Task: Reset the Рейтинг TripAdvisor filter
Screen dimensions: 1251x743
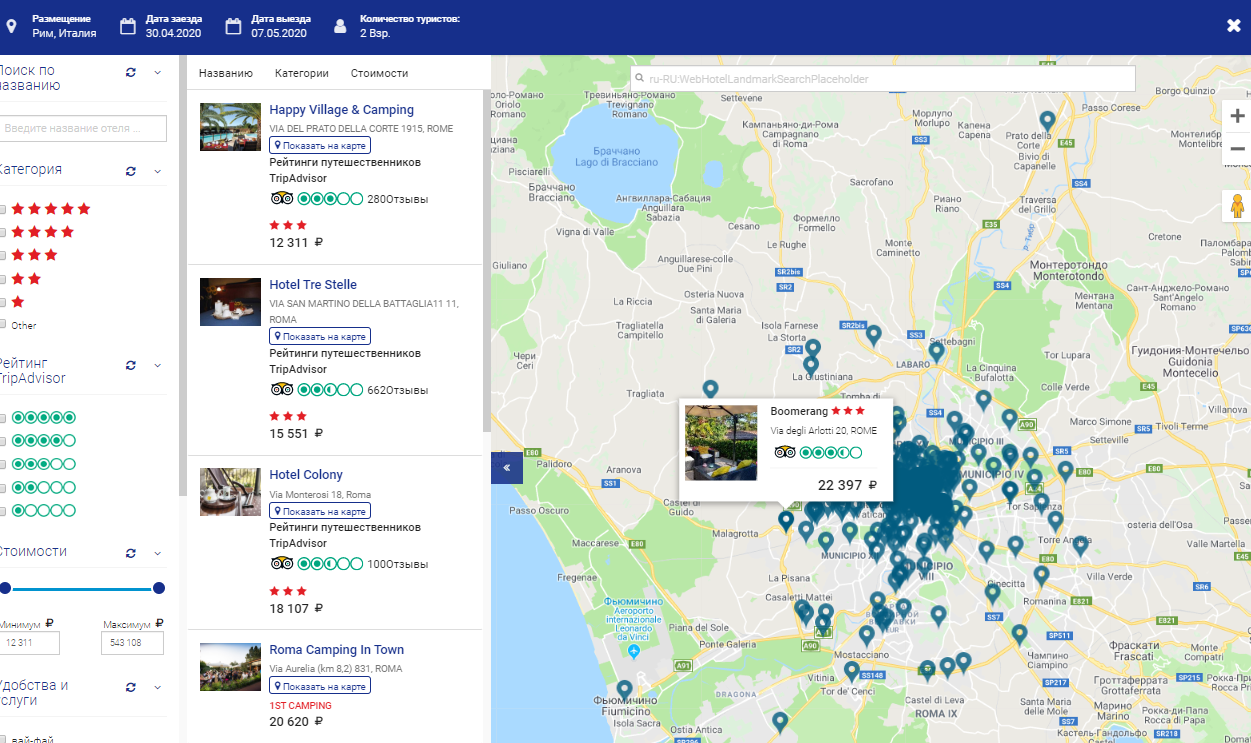Action: coord(130,365)
